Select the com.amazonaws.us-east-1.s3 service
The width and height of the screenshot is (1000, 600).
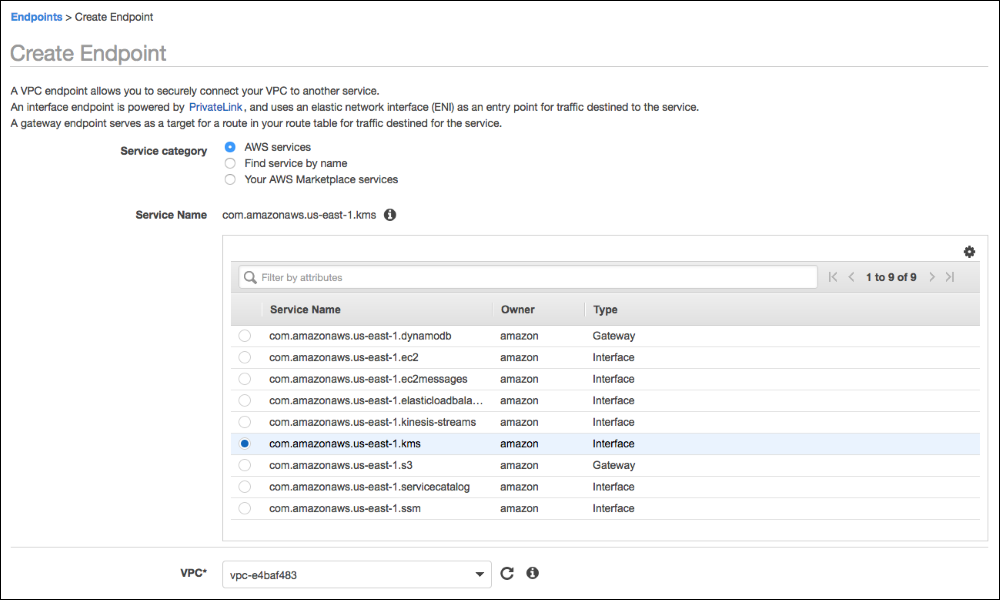pos(245,465)
